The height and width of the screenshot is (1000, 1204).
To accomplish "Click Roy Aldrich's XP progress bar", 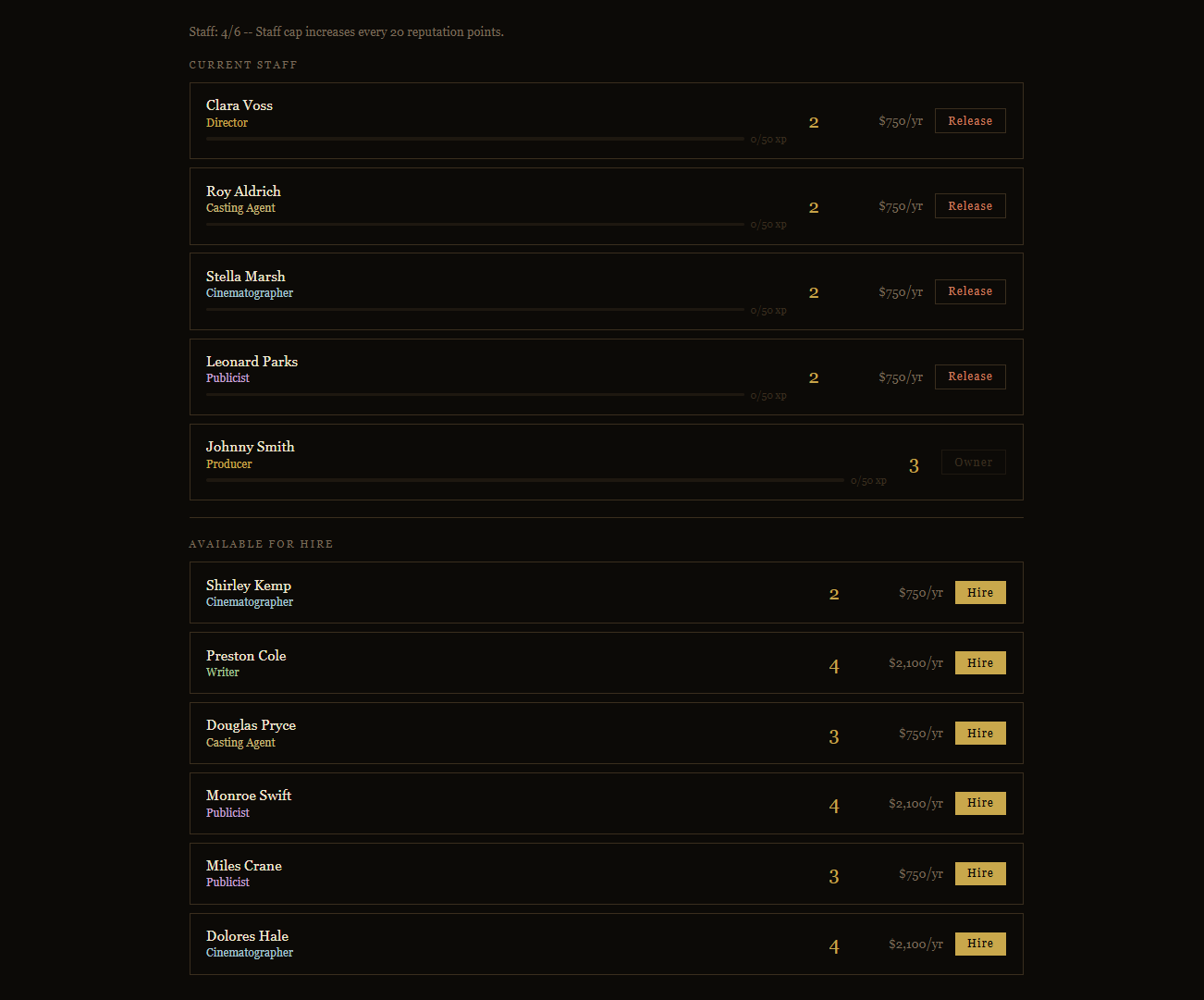I will point(474,224).
